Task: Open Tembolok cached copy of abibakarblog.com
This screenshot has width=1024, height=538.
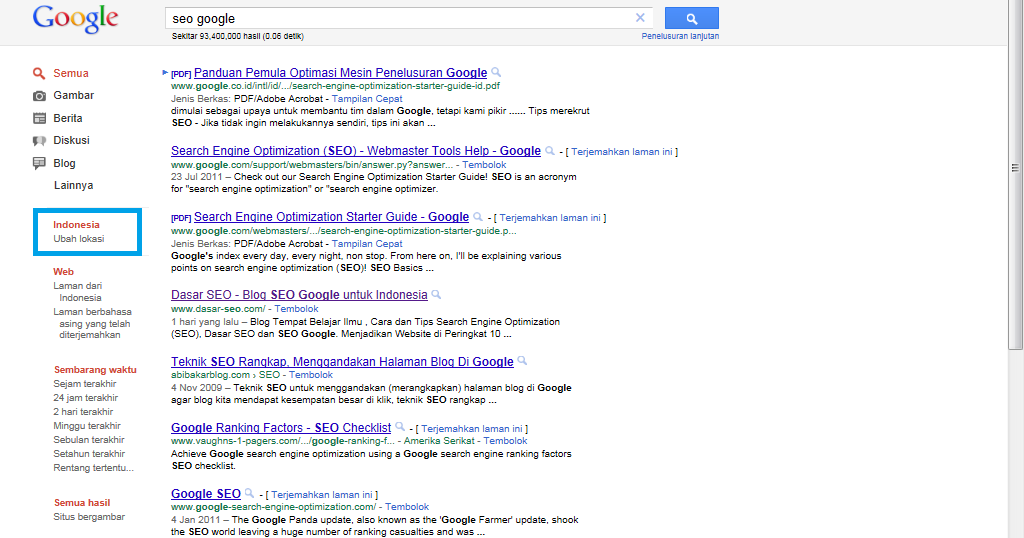Action: 311,375
